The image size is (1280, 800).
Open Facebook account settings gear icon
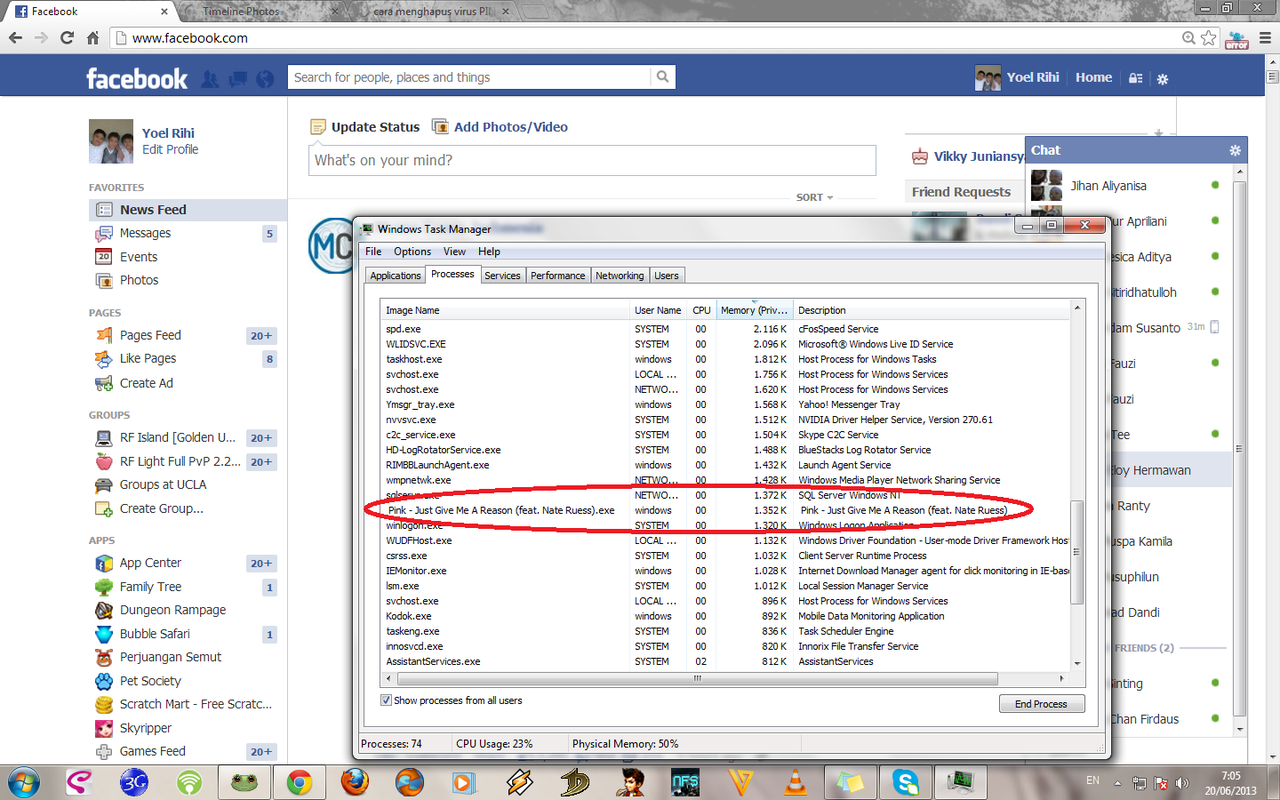click(x=1162, y=78)
